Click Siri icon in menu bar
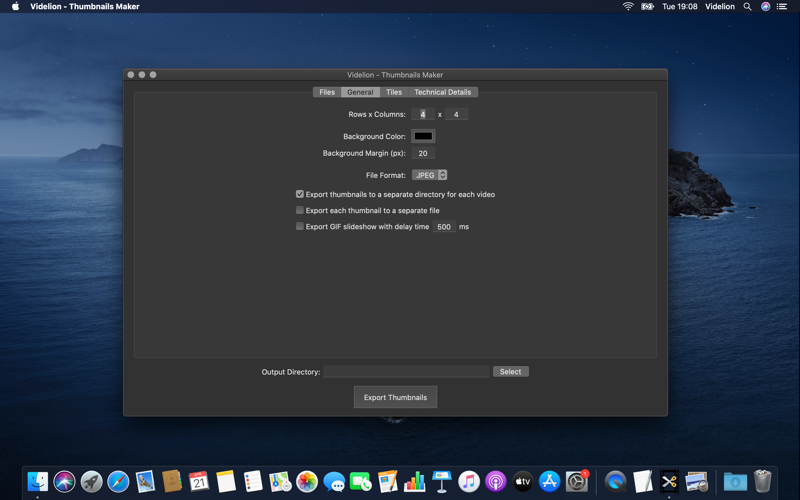This screenshot has width=800, height=500. 765,6
